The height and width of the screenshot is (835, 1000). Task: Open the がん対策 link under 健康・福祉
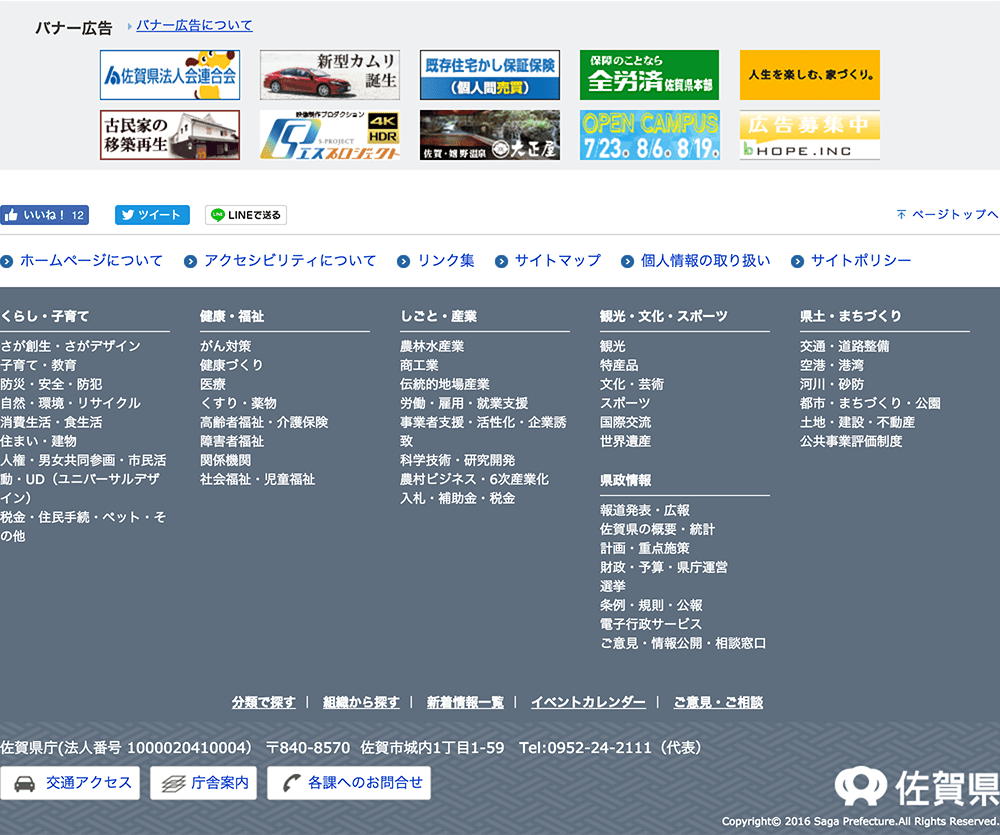point(225,346)
